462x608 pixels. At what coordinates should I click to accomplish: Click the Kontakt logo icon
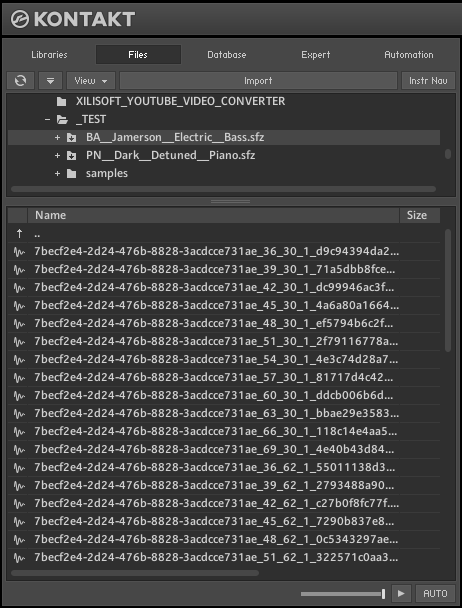pyautogui.click(x=20, y=19)
